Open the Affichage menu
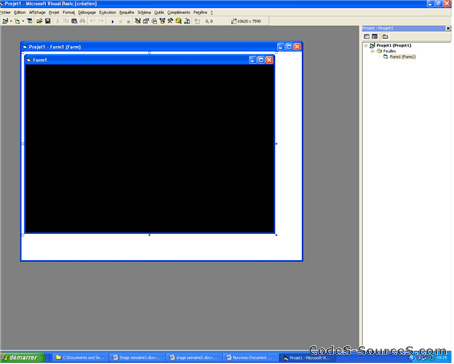Image resolution: width=454 pixels, height=364 pixels. 37,12
